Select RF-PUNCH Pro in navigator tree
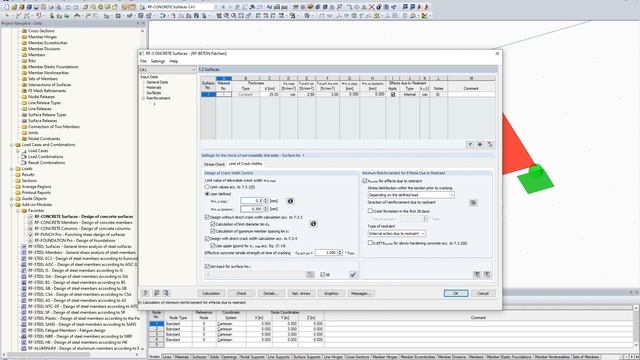640x360 pixels. pyautogui.click(x=80, y=235)
